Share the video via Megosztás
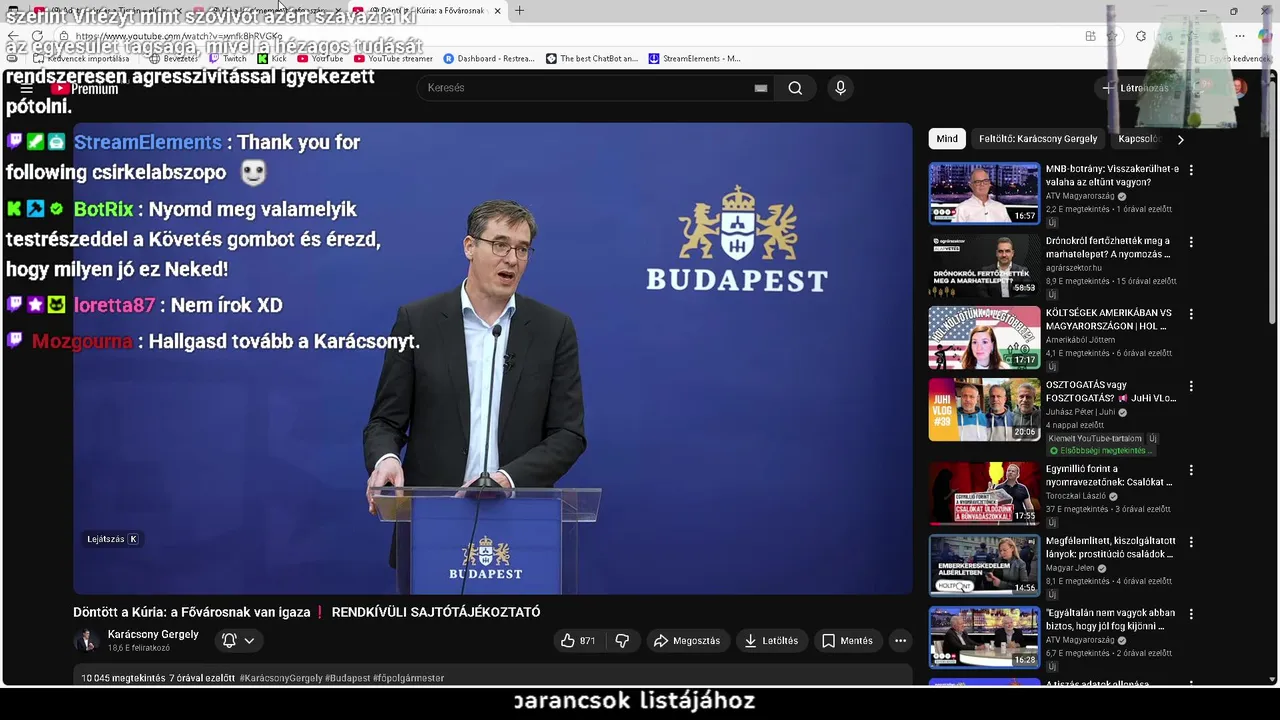The image size is (1280, 720). tap(687, 641)
